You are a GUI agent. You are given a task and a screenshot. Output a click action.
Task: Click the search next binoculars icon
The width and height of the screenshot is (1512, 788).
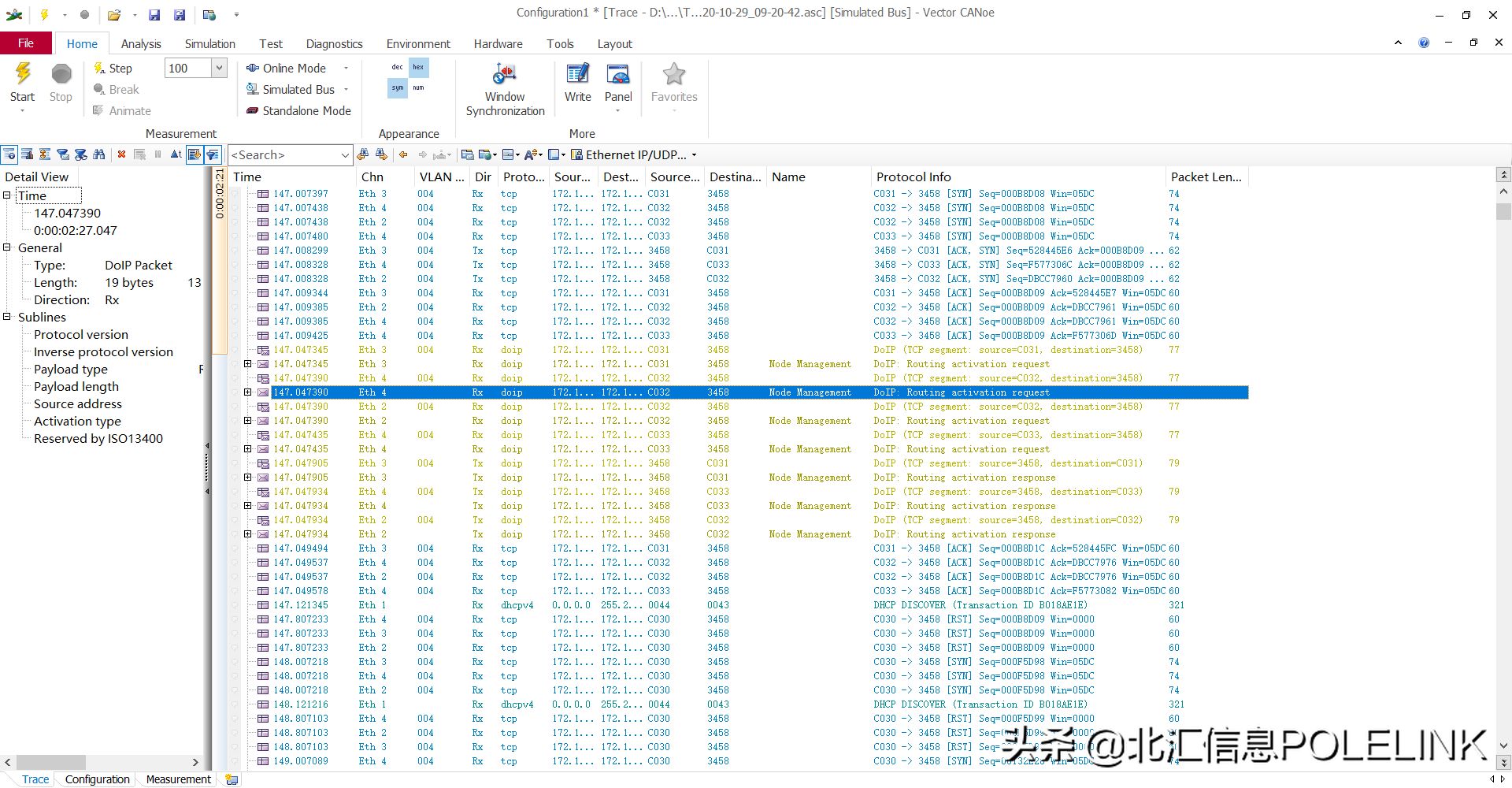pos(381,154)
